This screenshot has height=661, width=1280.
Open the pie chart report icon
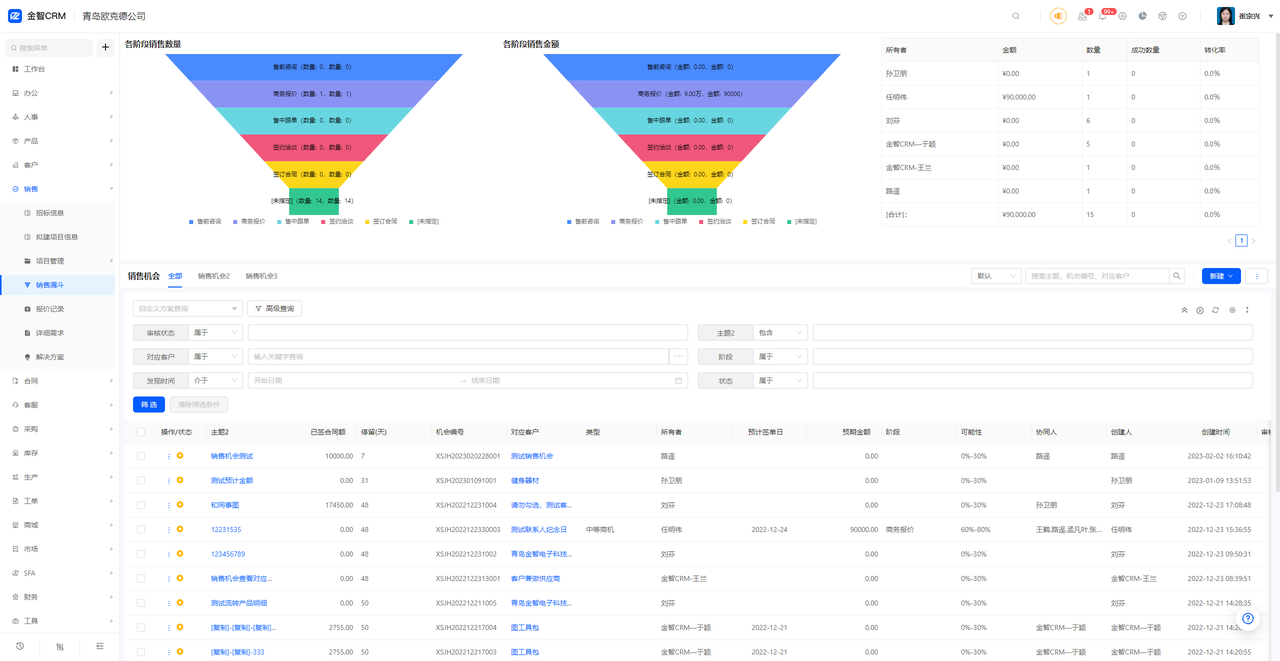pyautogui.click(x=1143, y=16)
